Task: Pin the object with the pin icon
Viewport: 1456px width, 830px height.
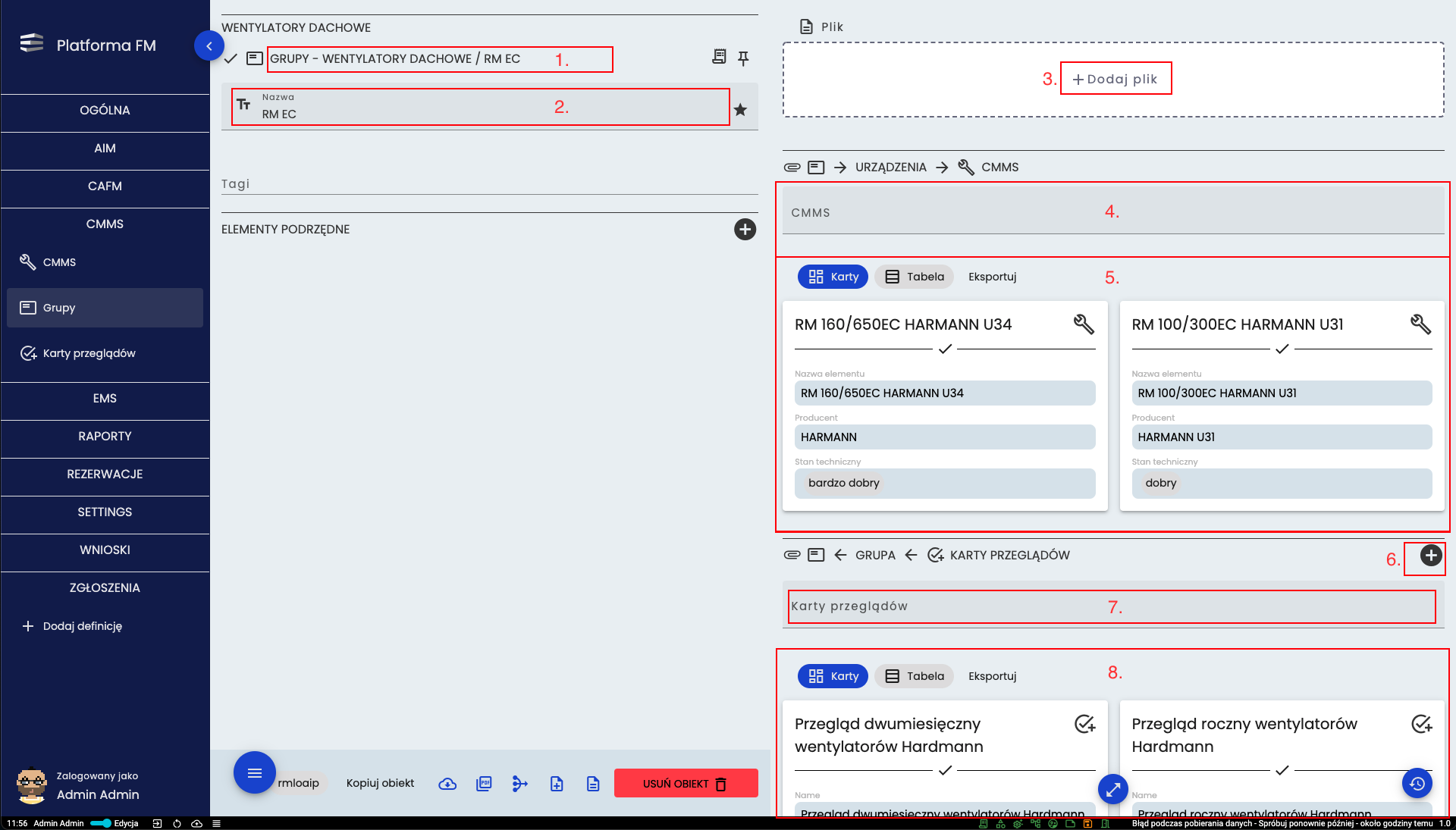Action: 744,58
